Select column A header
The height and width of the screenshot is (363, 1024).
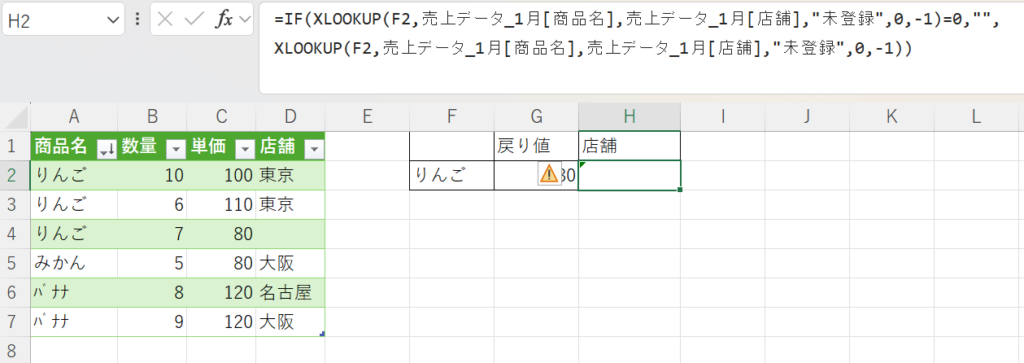[x=74, y=116]
